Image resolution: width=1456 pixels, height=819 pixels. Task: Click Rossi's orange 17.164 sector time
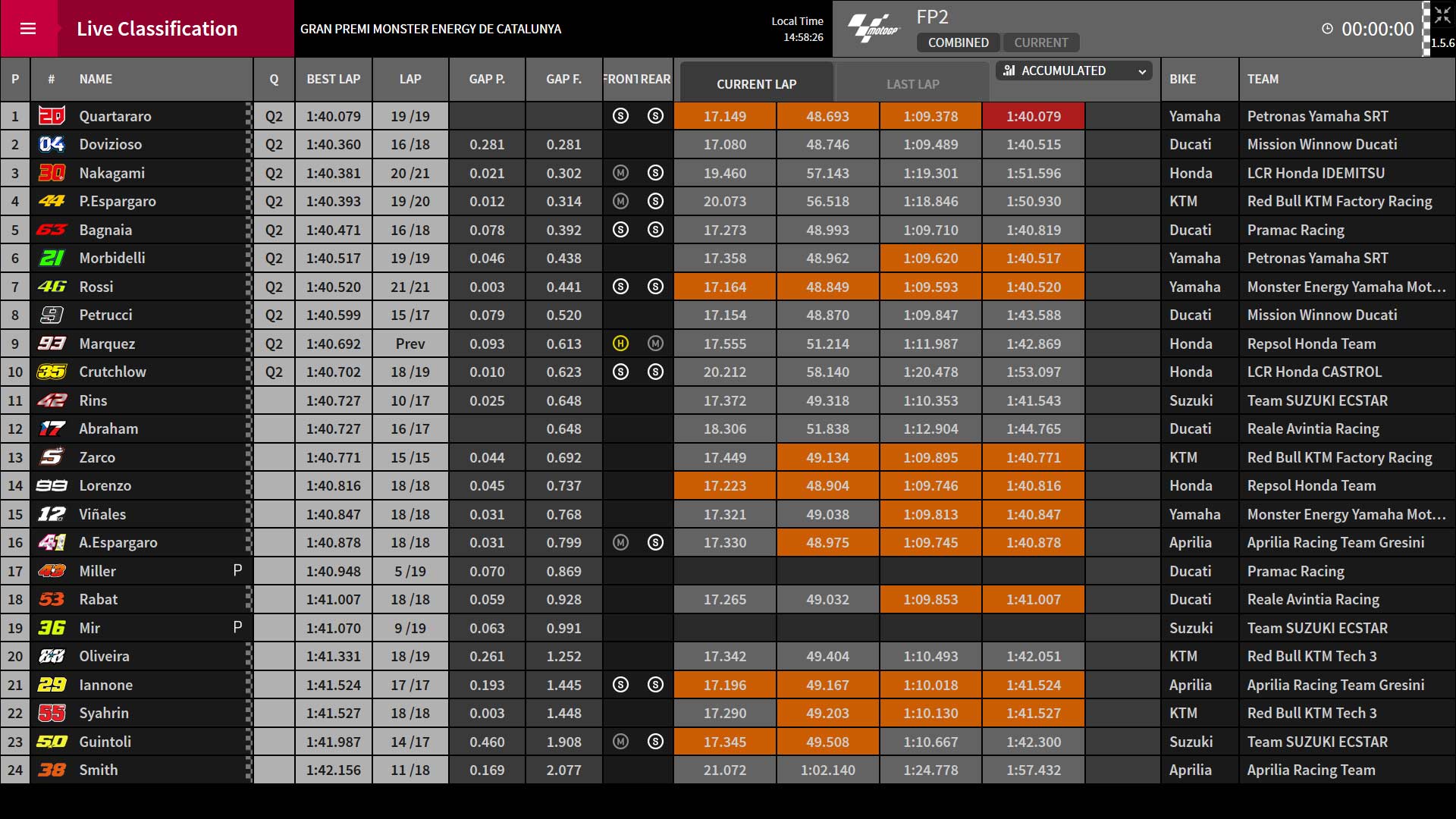[724, 287]
